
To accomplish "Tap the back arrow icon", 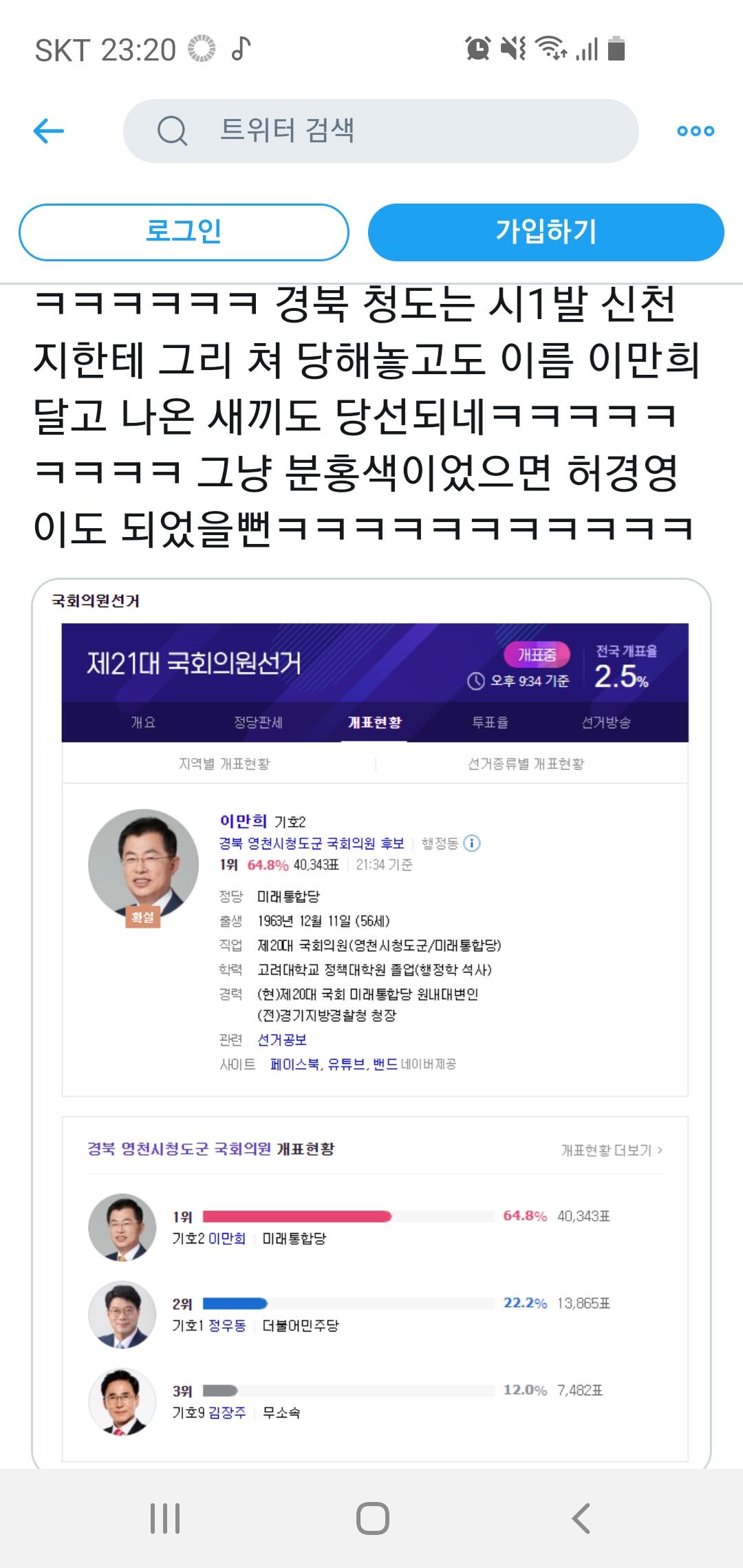I will 49,131.
